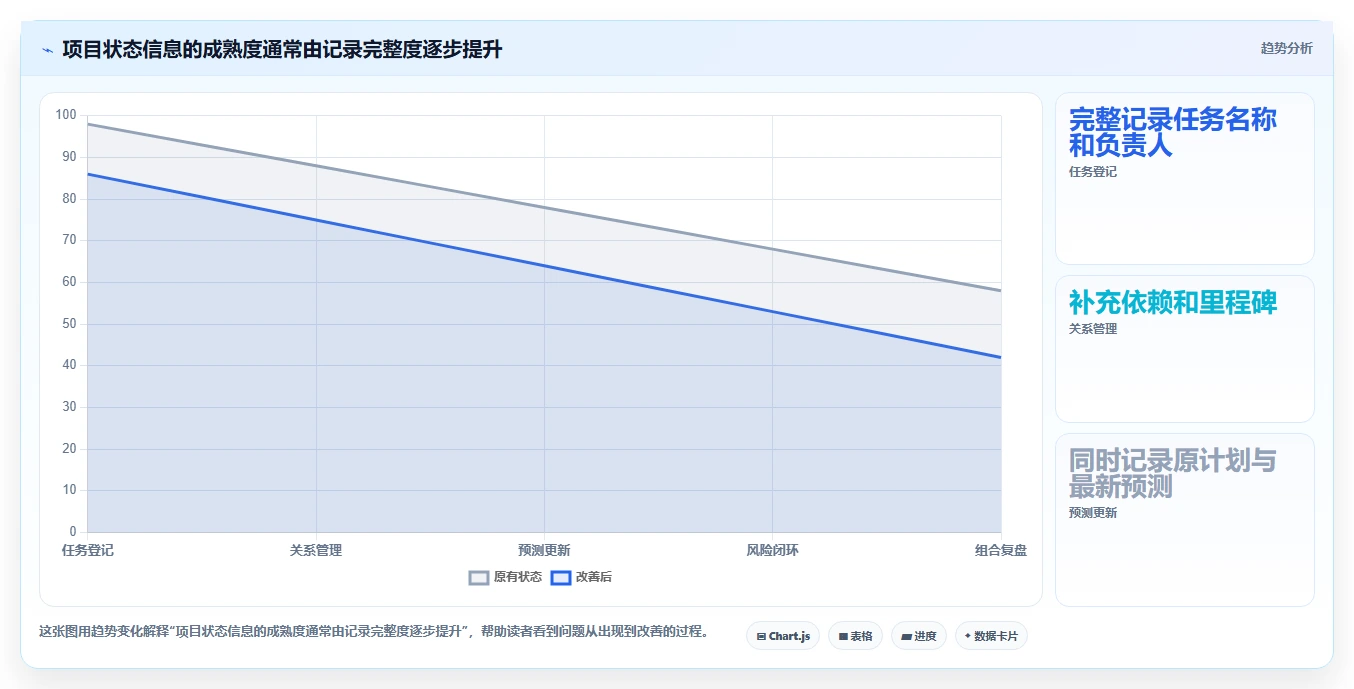
Task: Toggle the 原有状态 legend swatch
Action: click(x=479, y=577)
